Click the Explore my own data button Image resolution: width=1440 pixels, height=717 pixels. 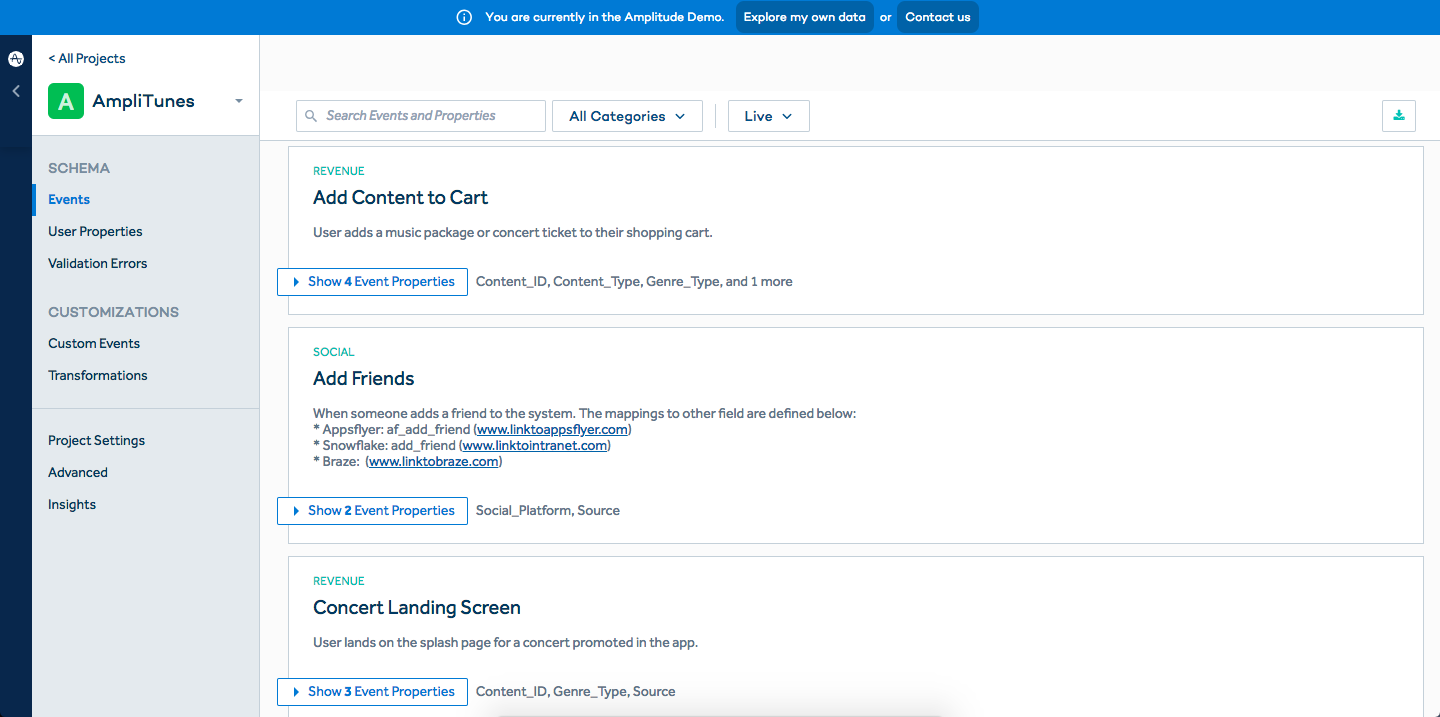click(805, 17)
